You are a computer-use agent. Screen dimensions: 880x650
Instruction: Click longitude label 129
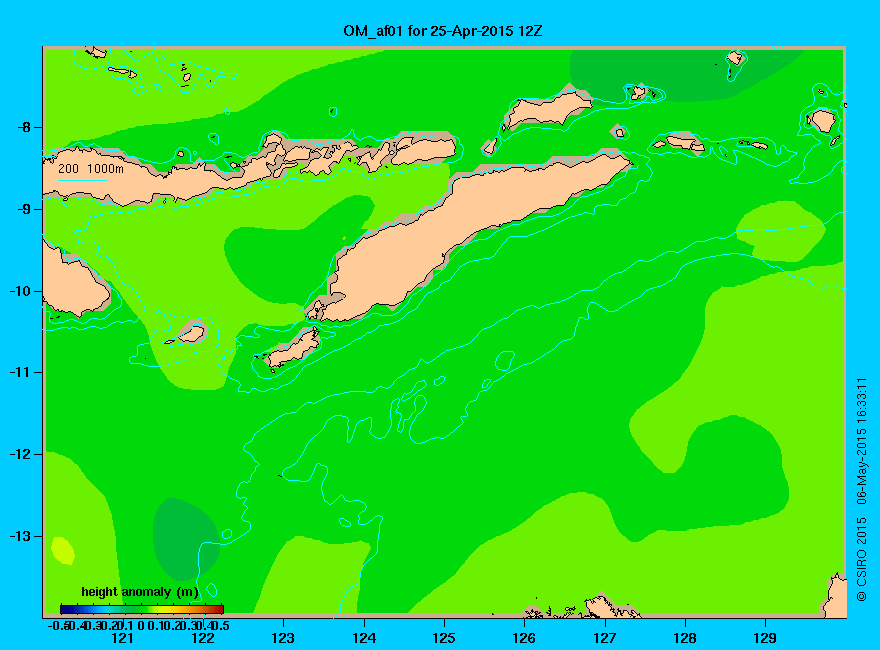765,638
